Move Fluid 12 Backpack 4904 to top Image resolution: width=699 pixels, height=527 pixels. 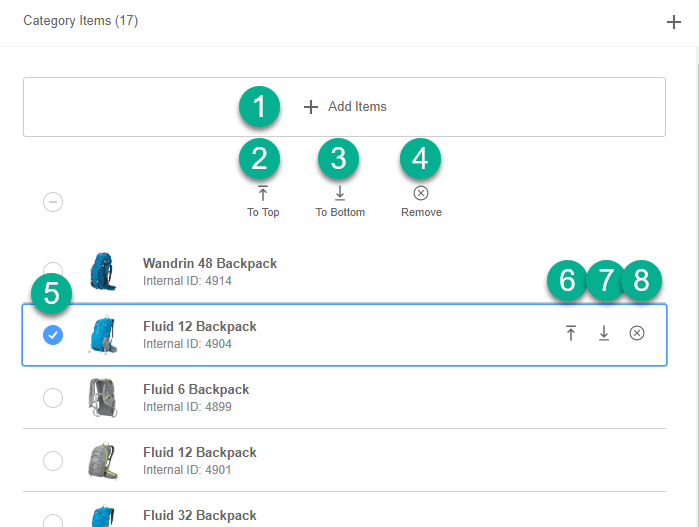tap(571, 333)
